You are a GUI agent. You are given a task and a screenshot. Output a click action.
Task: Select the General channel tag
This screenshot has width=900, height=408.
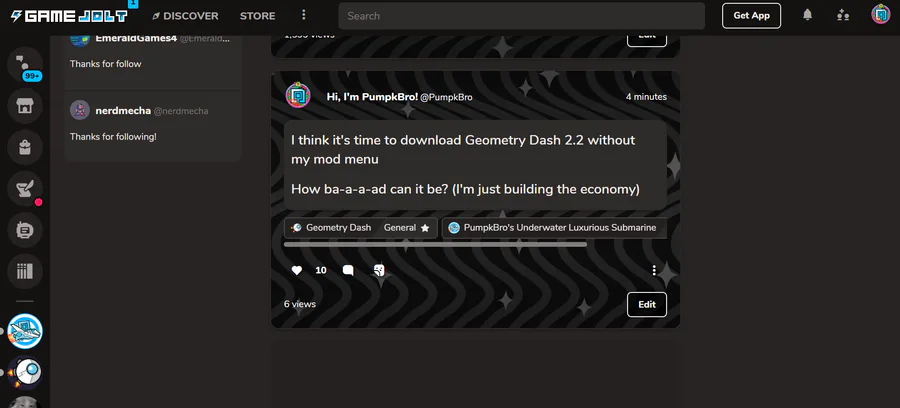point(399,228)
